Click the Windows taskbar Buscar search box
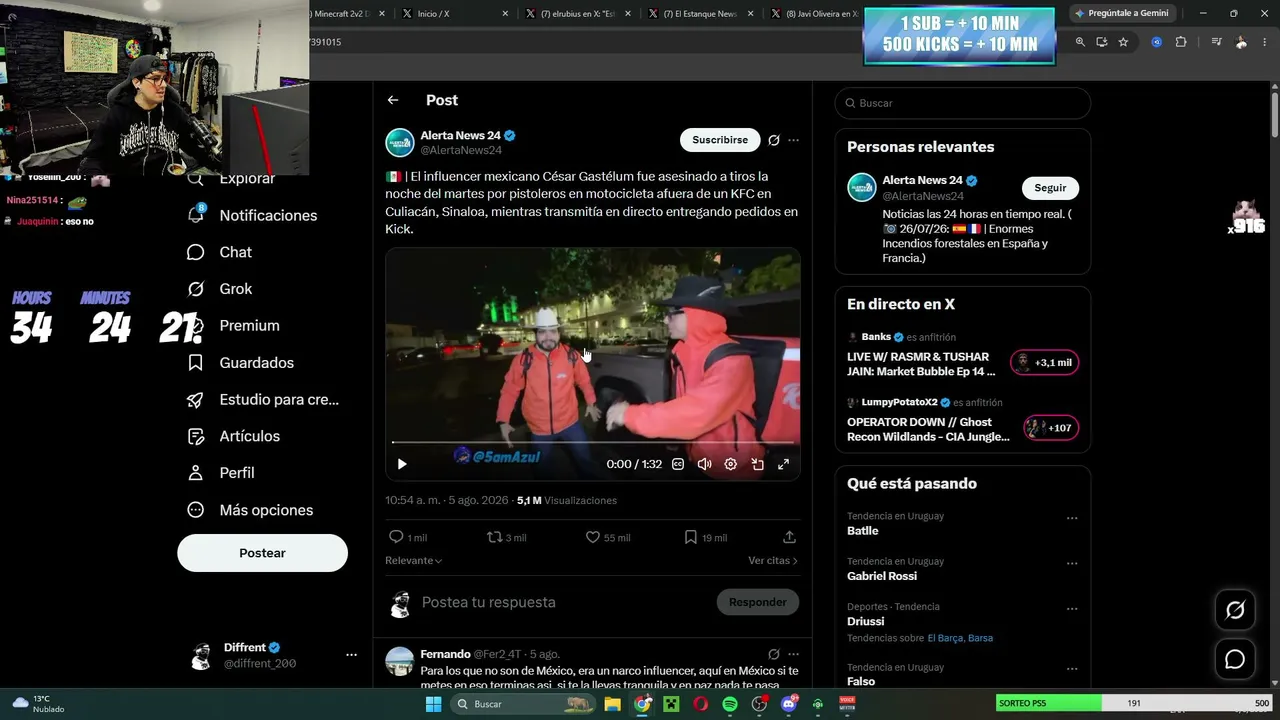Viewport: 1280px width, 720px height. (x=522, y=704)
